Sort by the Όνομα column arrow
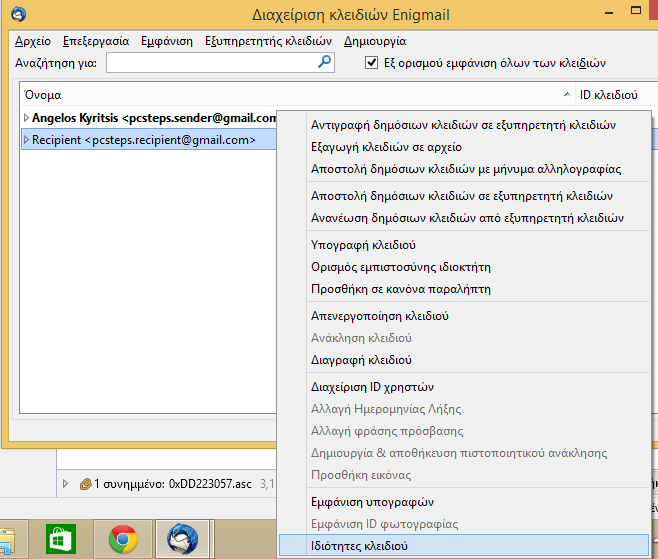Image resolution: width=658 pixels, height=559 pixels. click(567, 94)
